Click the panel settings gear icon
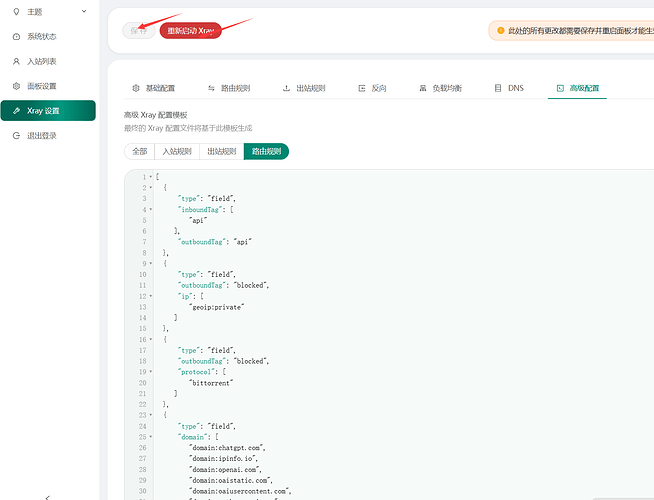 [x=16, y=86]
